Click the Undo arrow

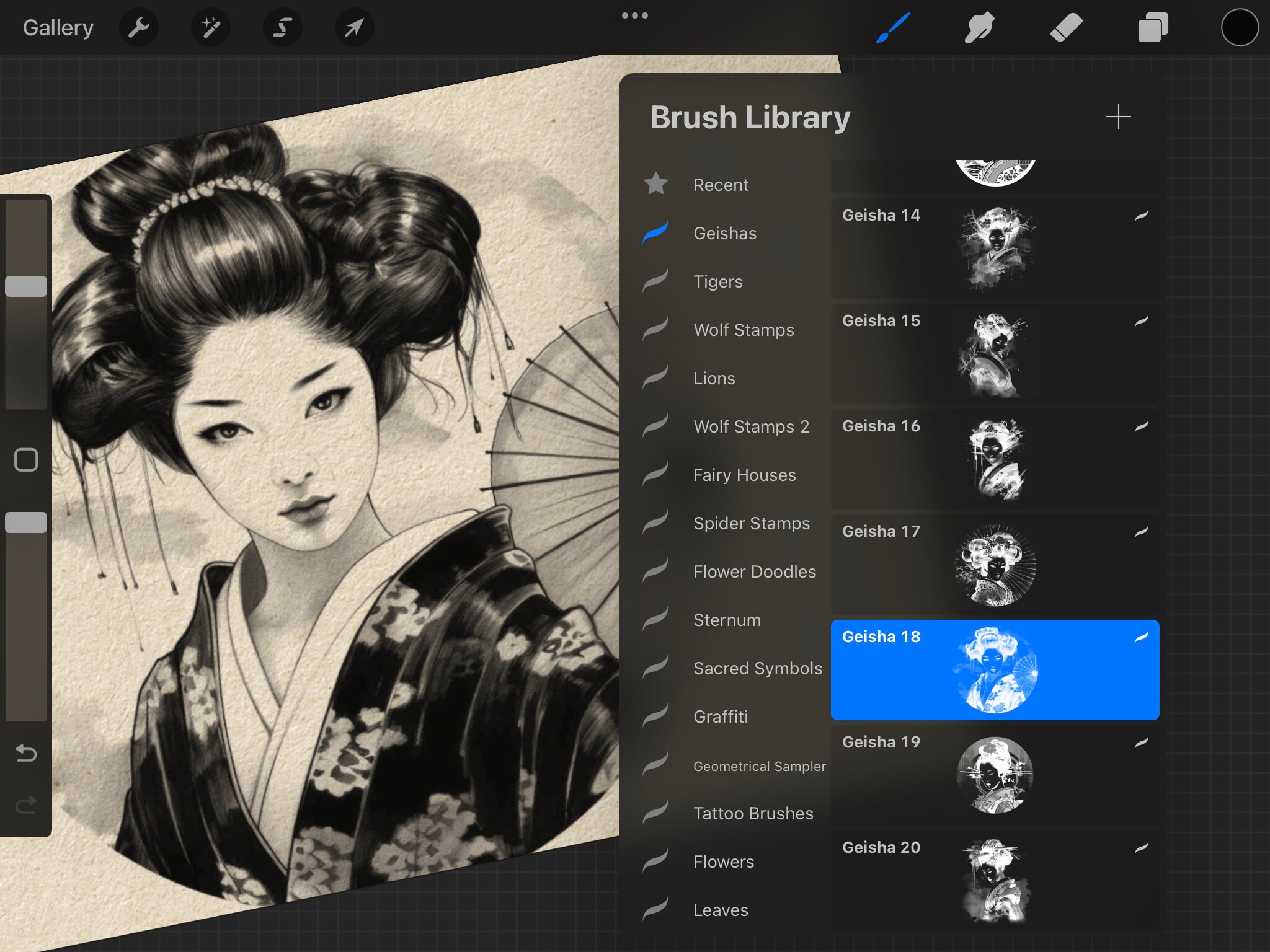(x=26, y=753)
